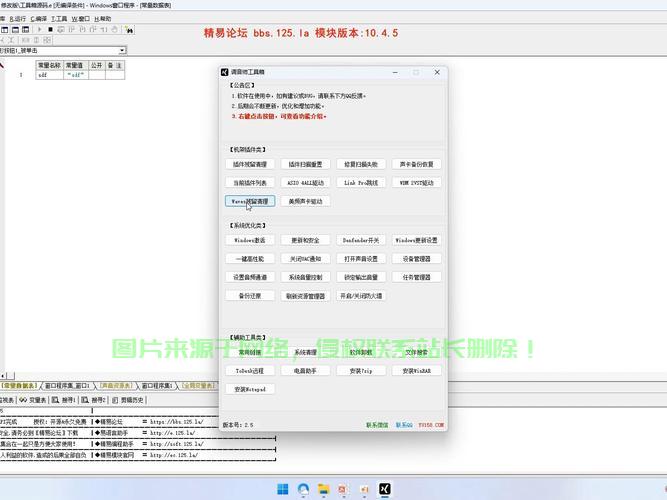Click the black K app icon on taskbar

(385, 489)
